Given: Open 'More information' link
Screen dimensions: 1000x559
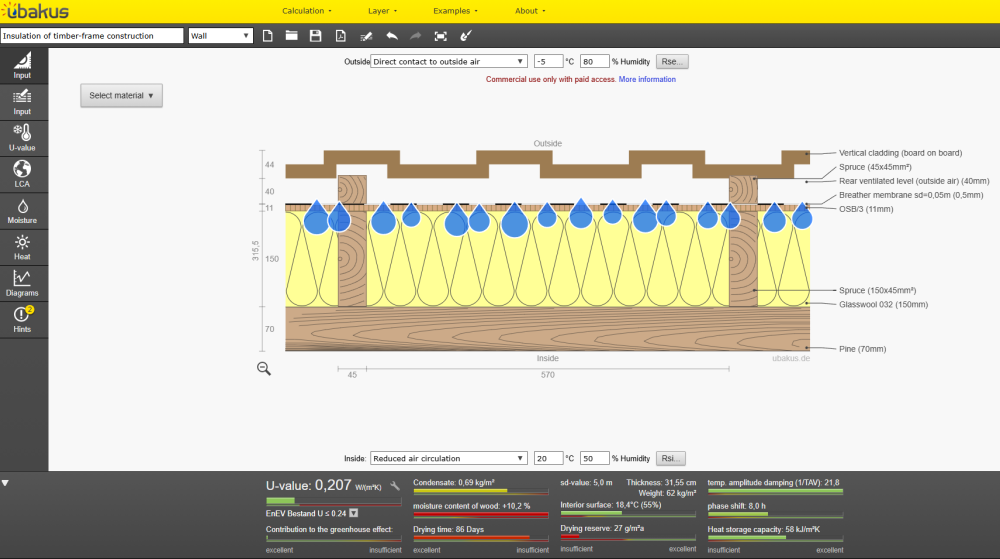Looking at the screenshot, I should 647,80.
